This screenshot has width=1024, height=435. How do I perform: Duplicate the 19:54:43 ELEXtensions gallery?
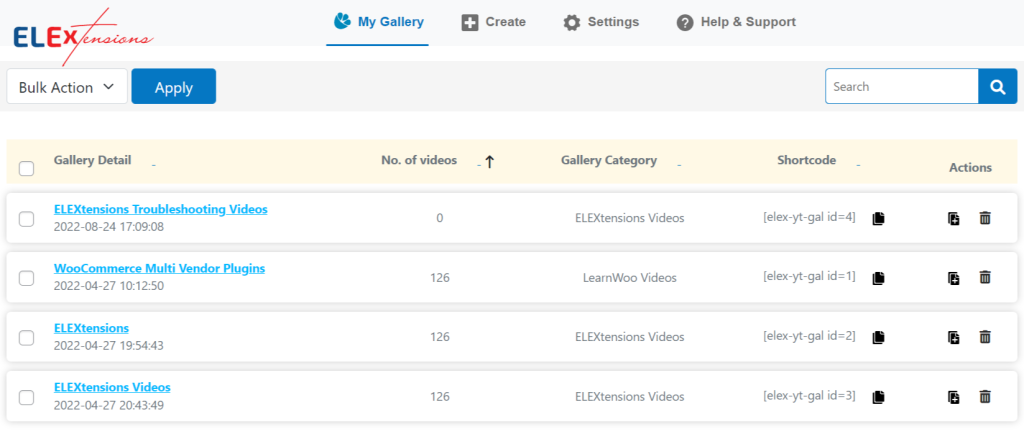954,338
